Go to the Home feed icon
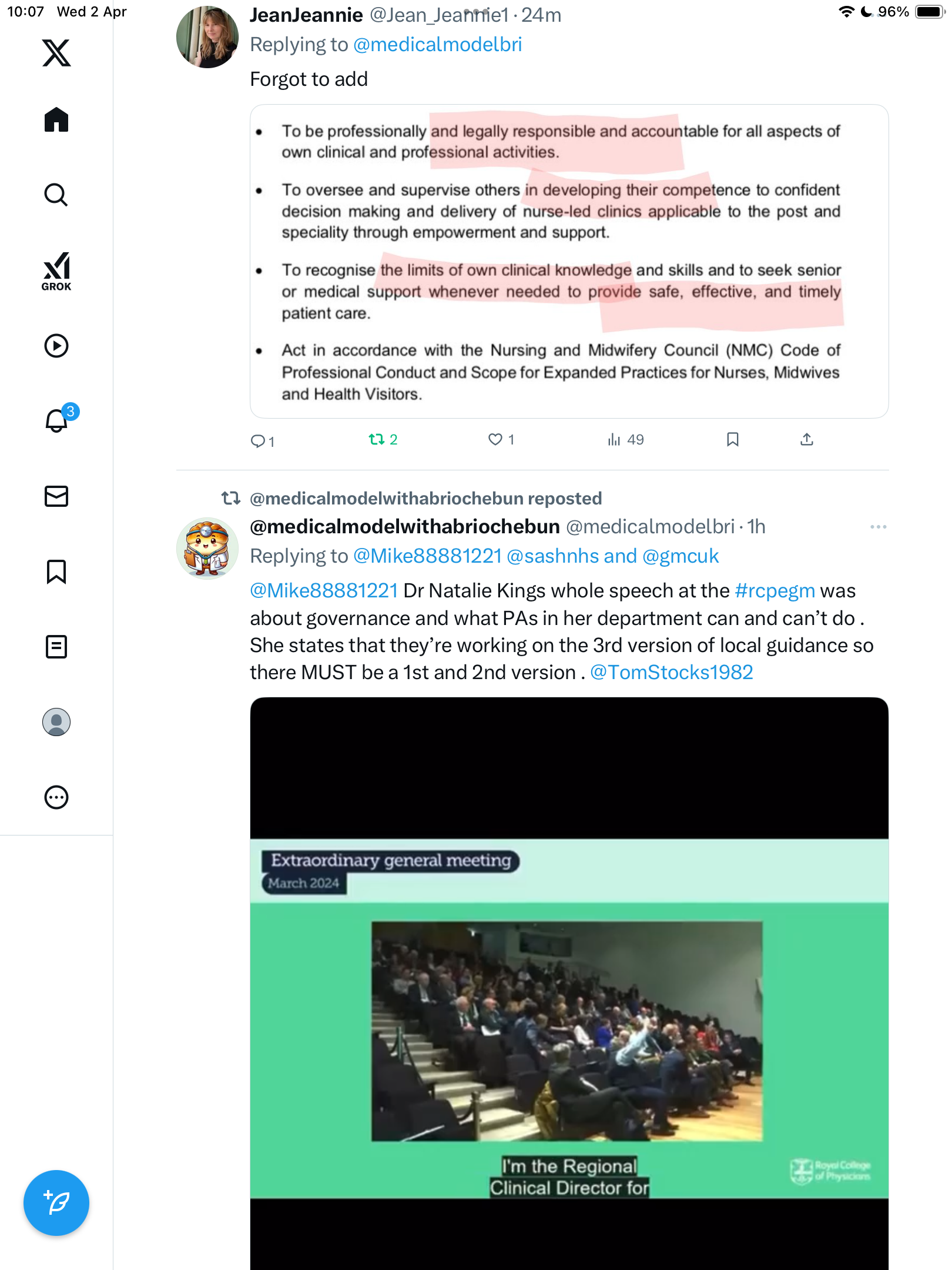Screen dimensions: 952x1270 (56, 120)
